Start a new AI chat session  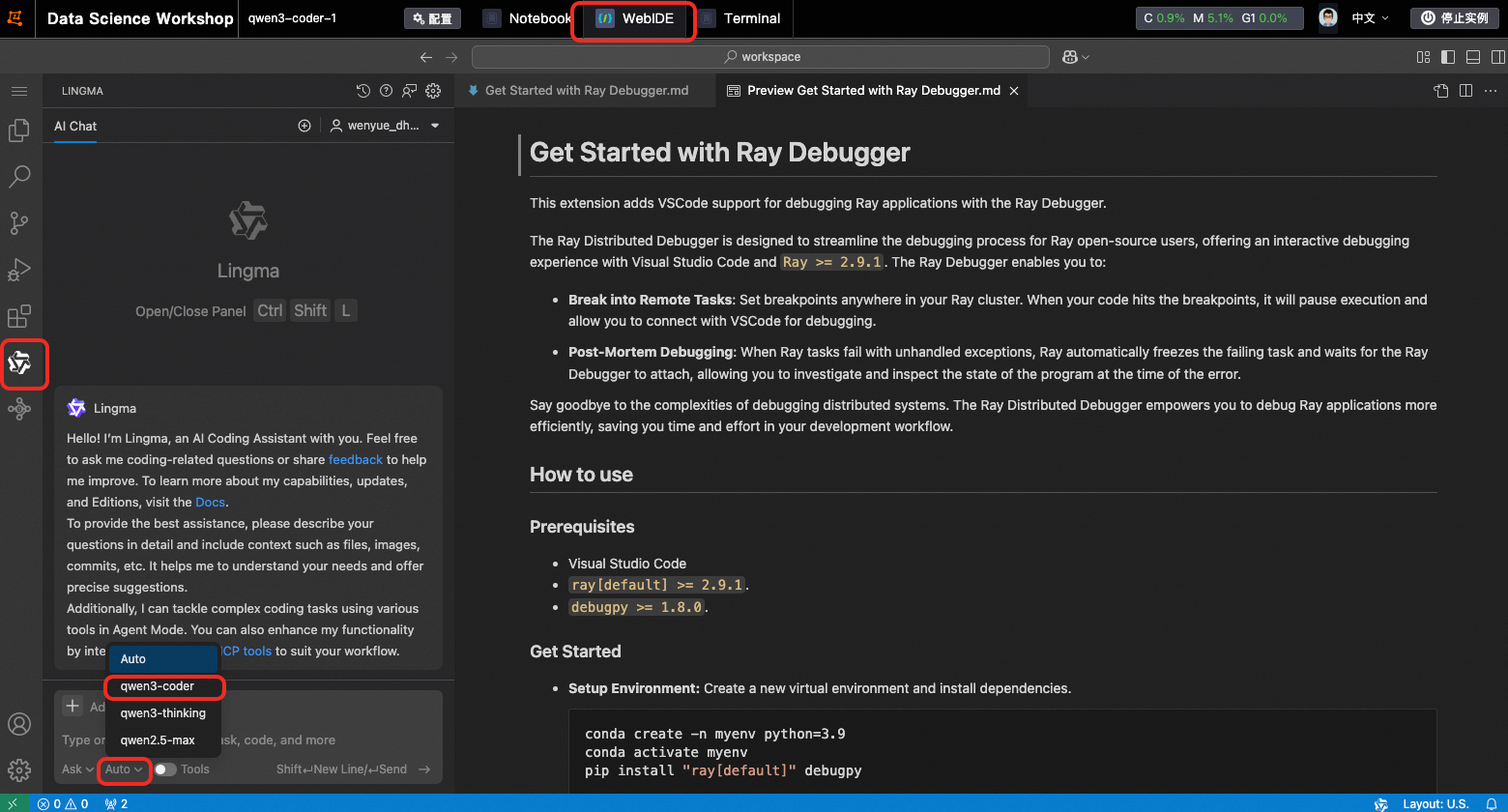pos(304,126)
